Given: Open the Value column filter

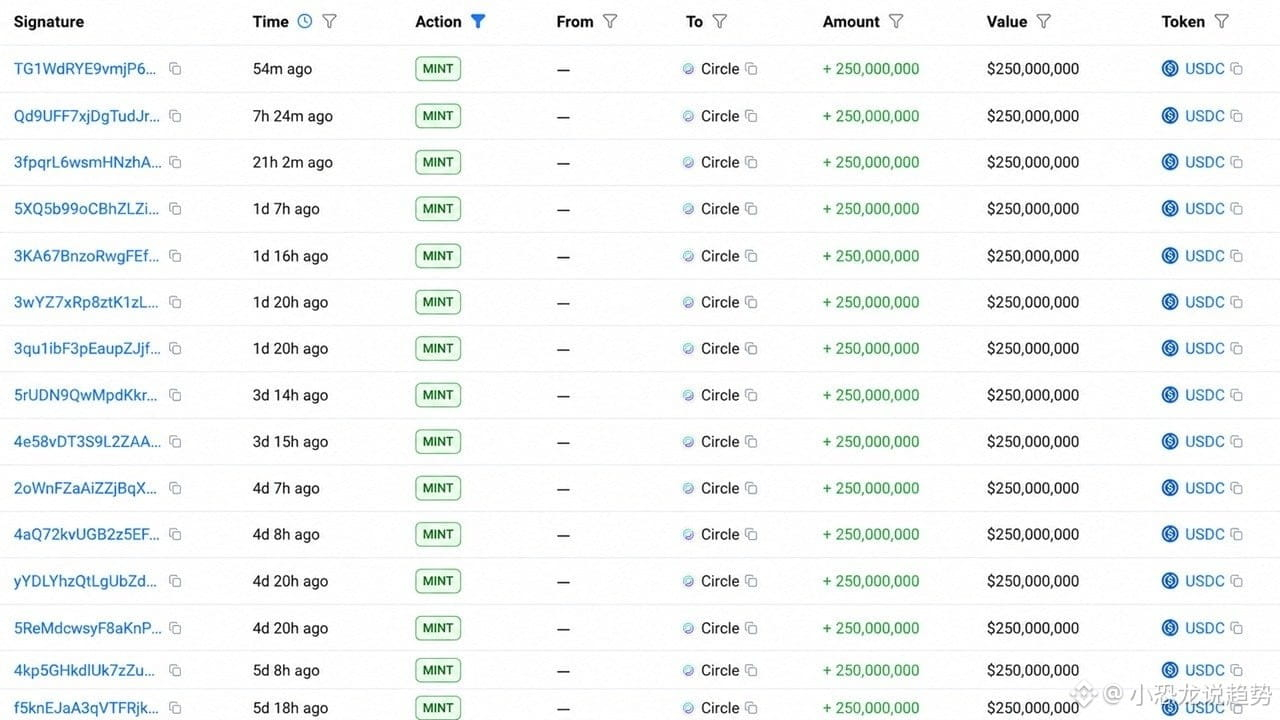Looking at the screenshot, I should [x=1044, y=21].
